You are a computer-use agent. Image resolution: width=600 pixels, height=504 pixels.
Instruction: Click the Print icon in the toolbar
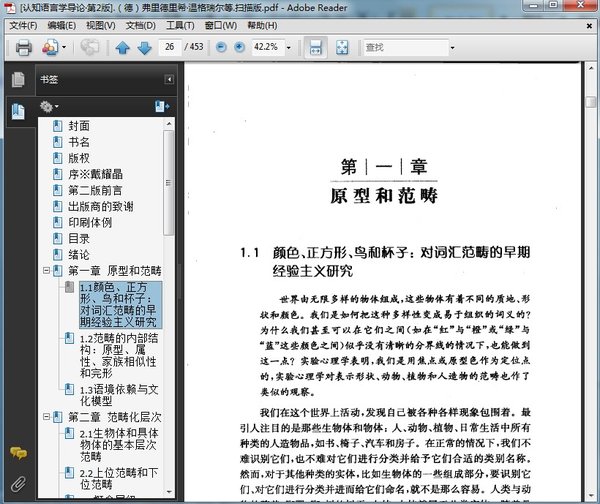coord(23,47)
